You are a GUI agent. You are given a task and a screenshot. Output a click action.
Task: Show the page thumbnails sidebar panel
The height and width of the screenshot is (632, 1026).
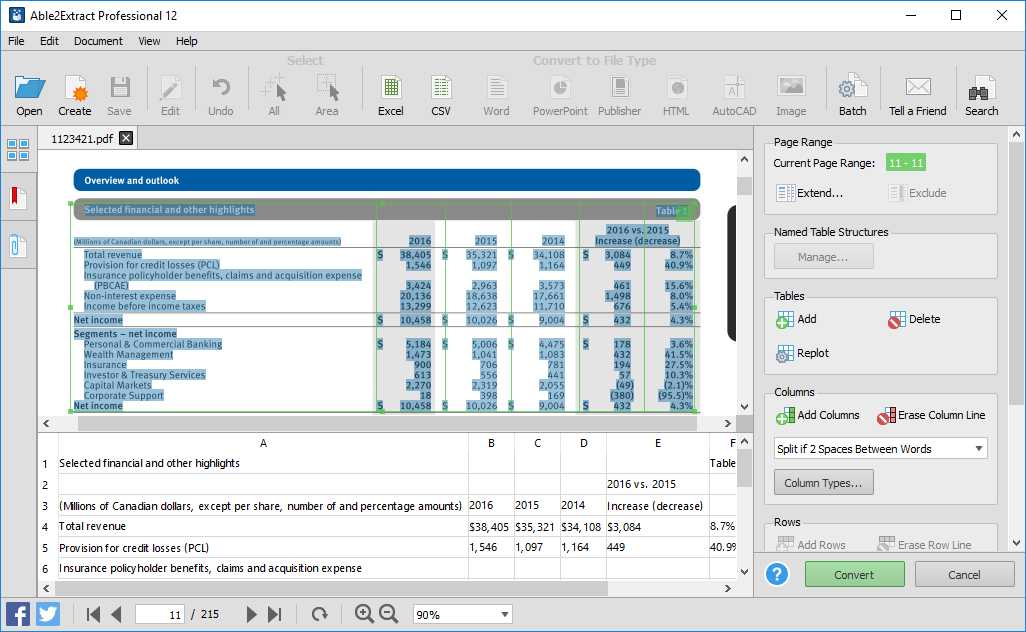coord(18,150)
